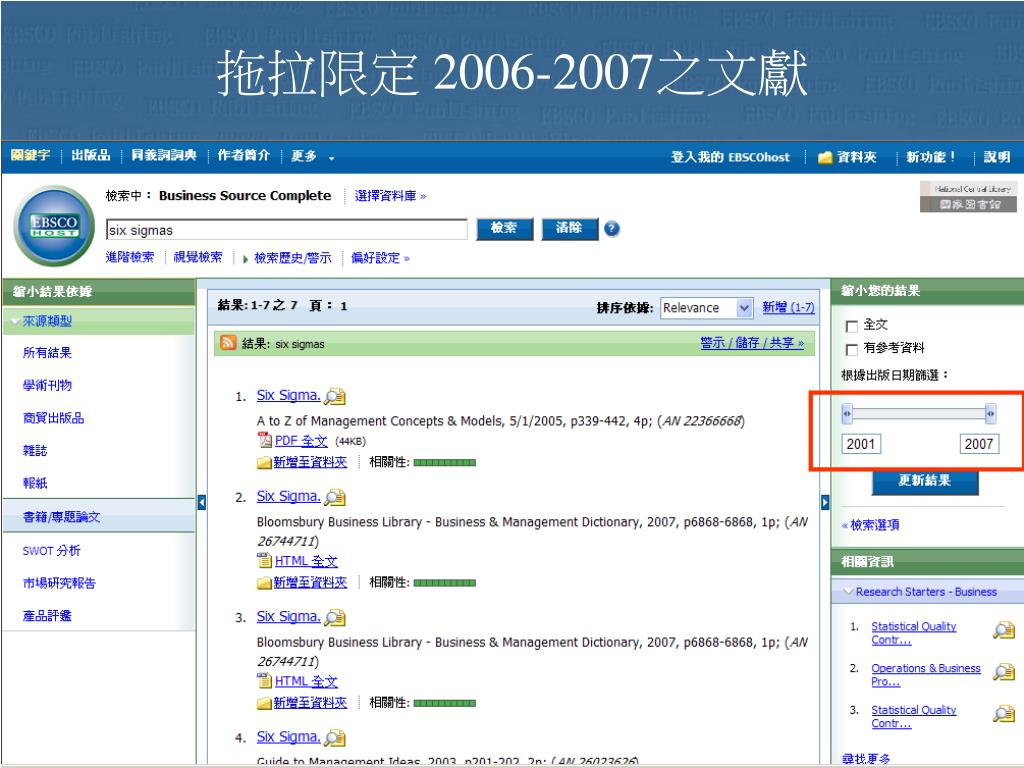Open 作者簡介 menu item
The image size is (1024, 768).
coord(244,155)
